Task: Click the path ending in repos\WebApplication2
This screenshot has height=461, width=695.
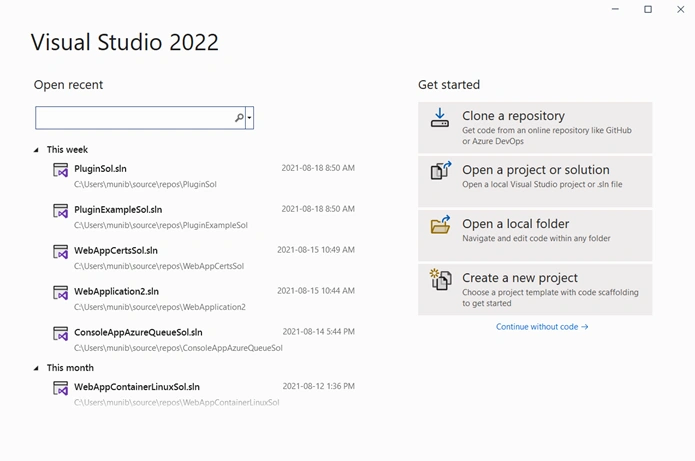Action: click(160, 307)
